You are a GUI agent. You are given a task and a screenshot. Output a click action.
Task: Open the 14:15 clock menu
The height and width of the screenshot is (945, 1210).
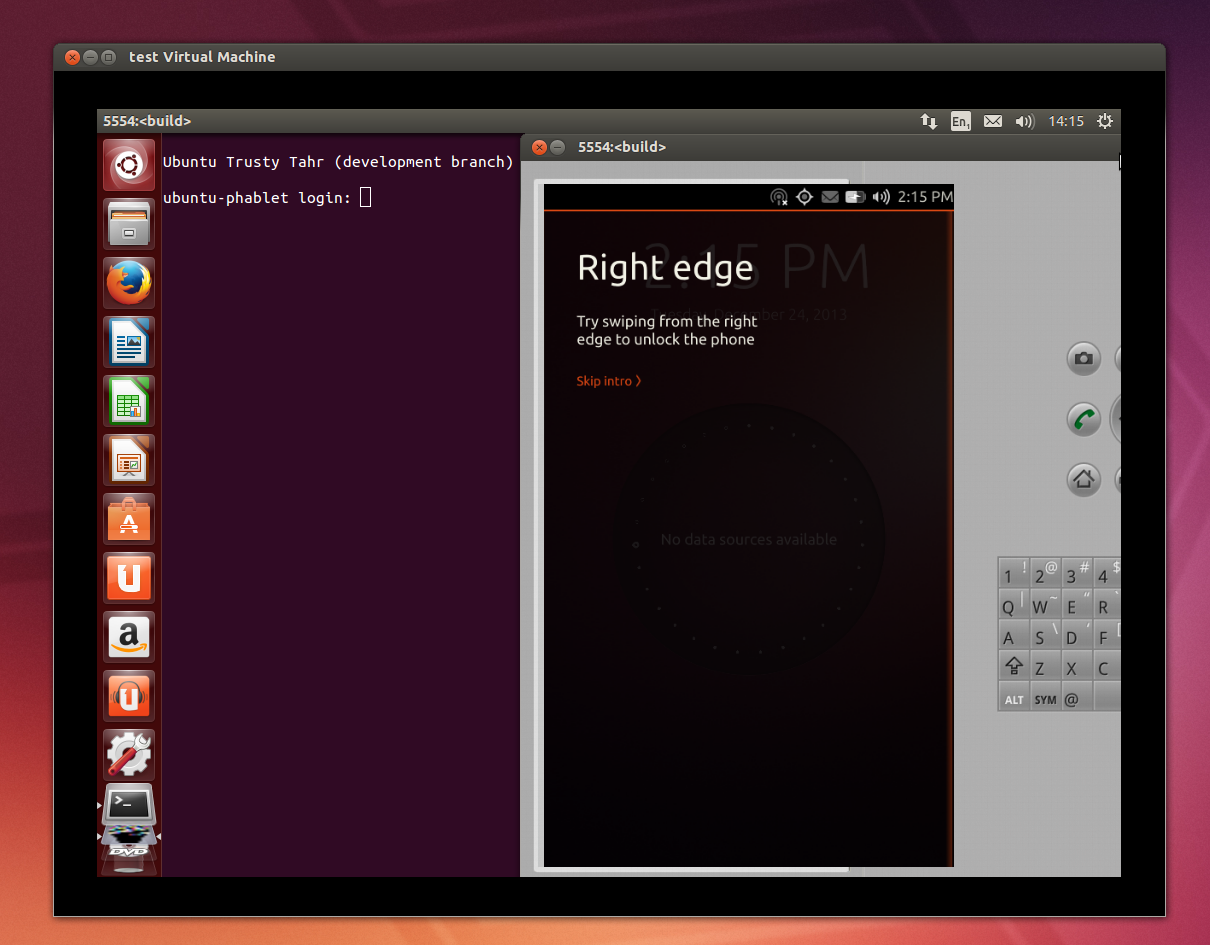point(1065,121)
